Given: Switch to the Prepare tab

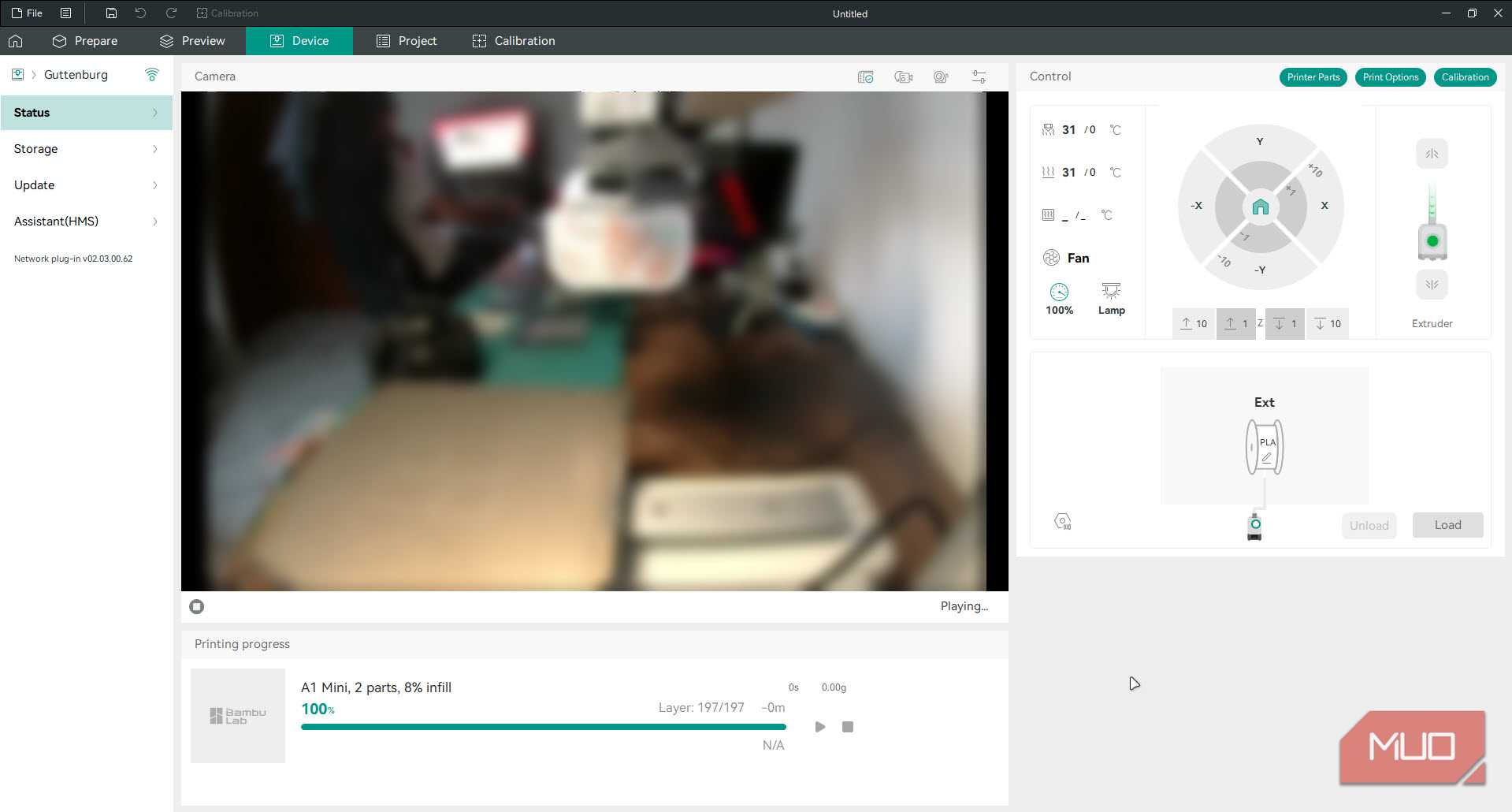Looking at the screenshot, I should click(x=85, y=41).
